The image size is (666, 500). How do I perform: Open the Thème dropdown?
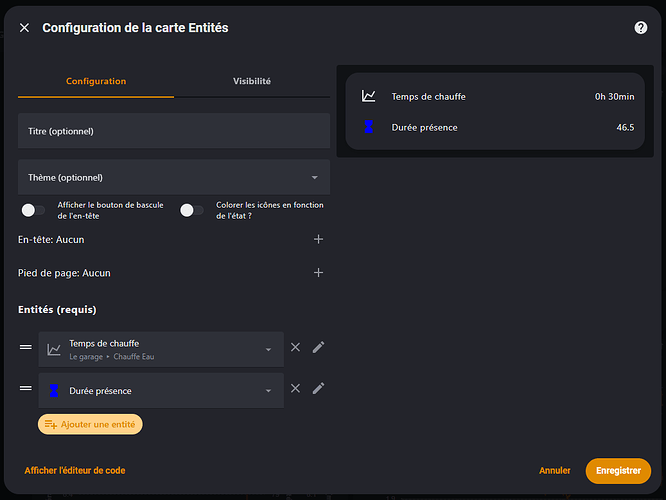(x=174, y=177)
